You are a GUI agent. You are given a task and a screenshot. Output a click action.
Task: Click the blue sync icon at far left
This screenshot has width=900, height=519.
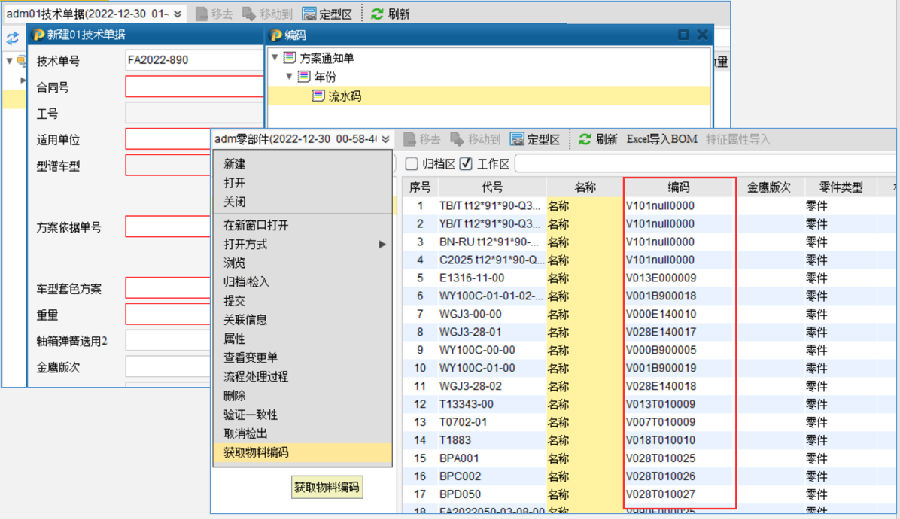12,37
